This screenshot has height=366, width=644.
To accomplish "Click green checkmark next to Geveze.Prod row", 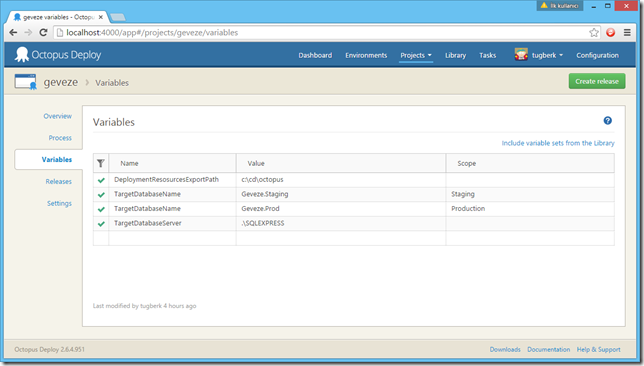I will point(101,209).
